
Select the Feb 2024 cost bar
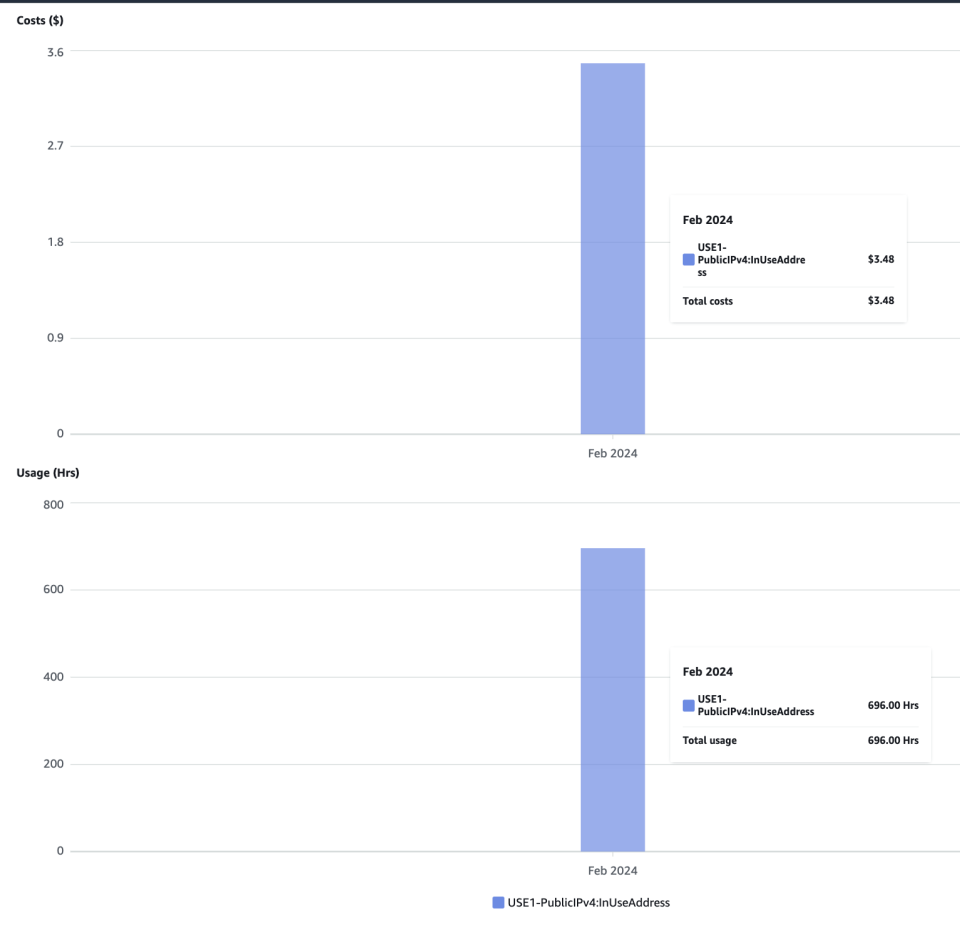coord(612,250)
